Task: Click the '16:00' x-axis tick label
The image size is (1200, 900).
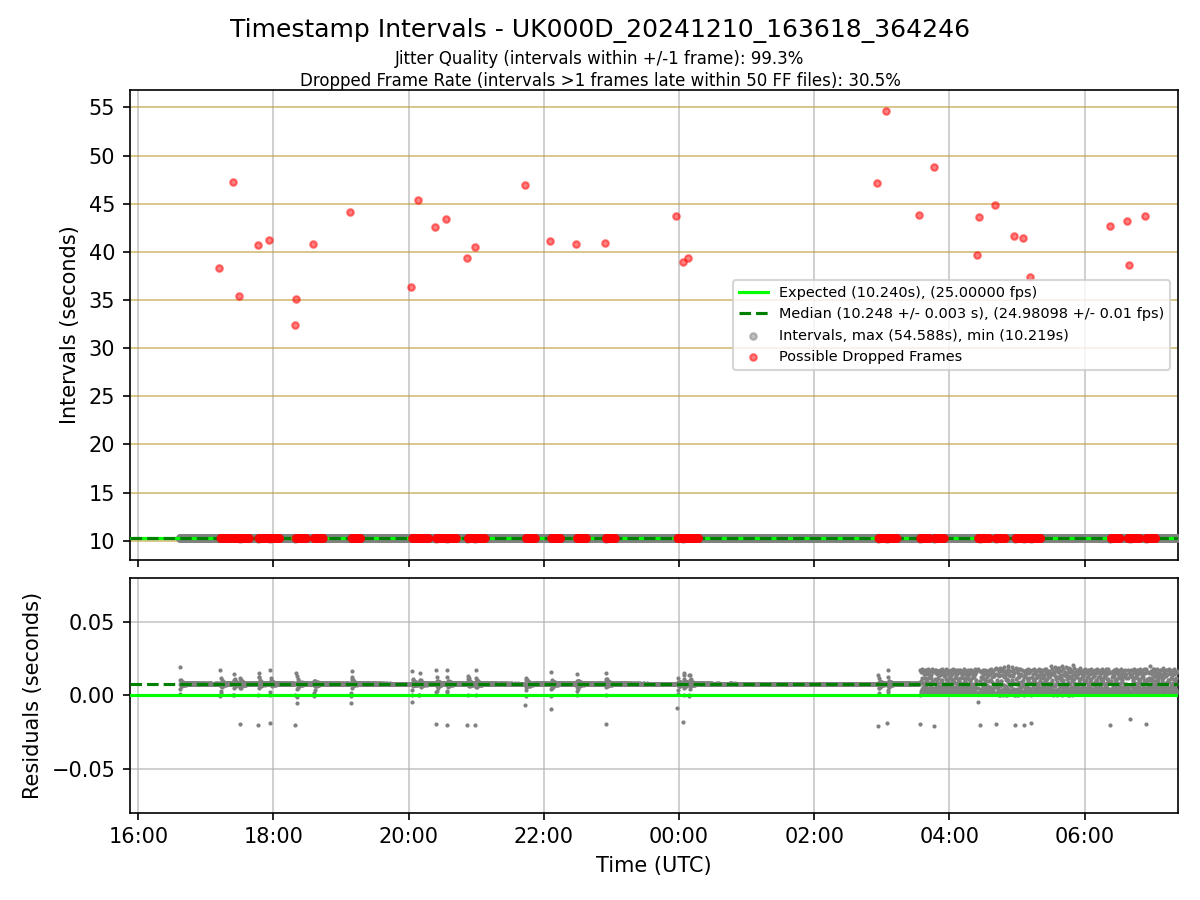Action: click(x=138, y=834)
